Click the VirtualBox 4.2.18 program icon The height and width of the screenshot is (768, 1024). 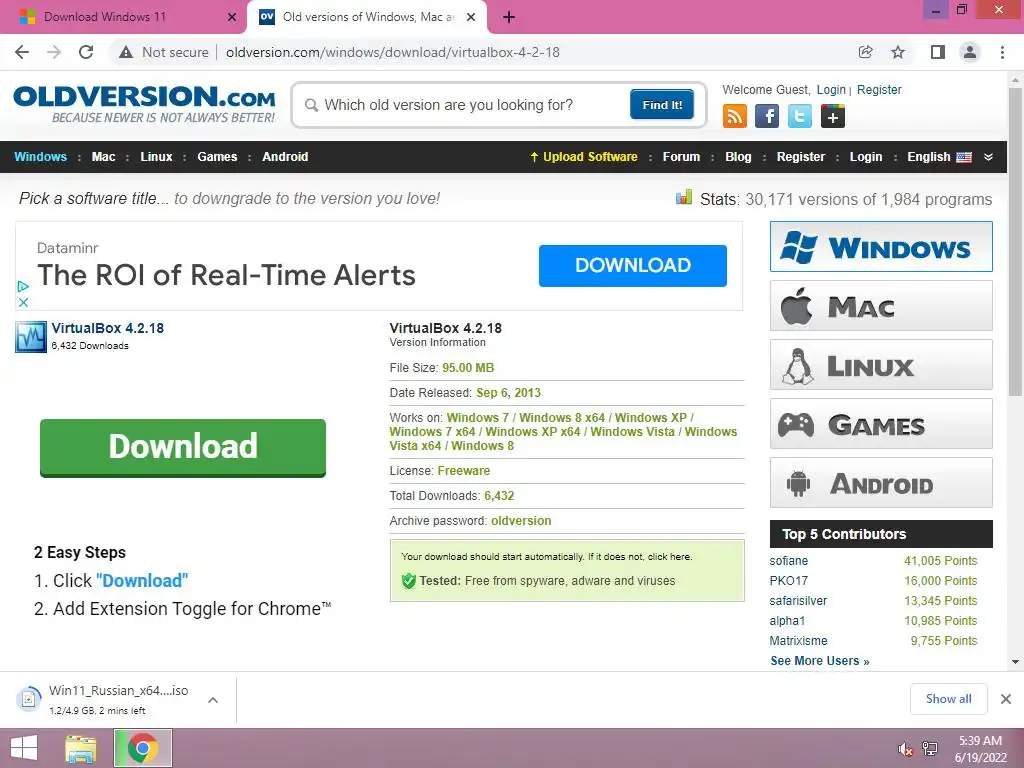coord(31,337)
